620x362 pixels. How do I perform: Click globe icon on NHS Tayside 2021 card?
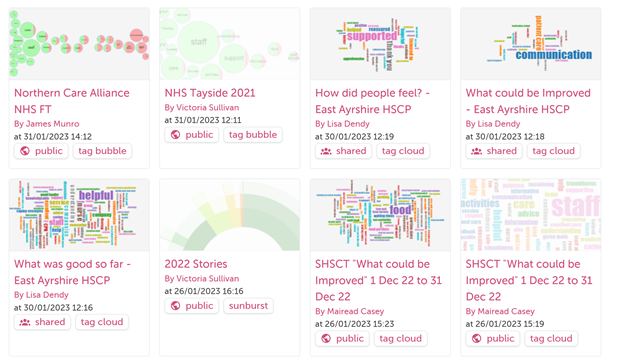(176, 135)
